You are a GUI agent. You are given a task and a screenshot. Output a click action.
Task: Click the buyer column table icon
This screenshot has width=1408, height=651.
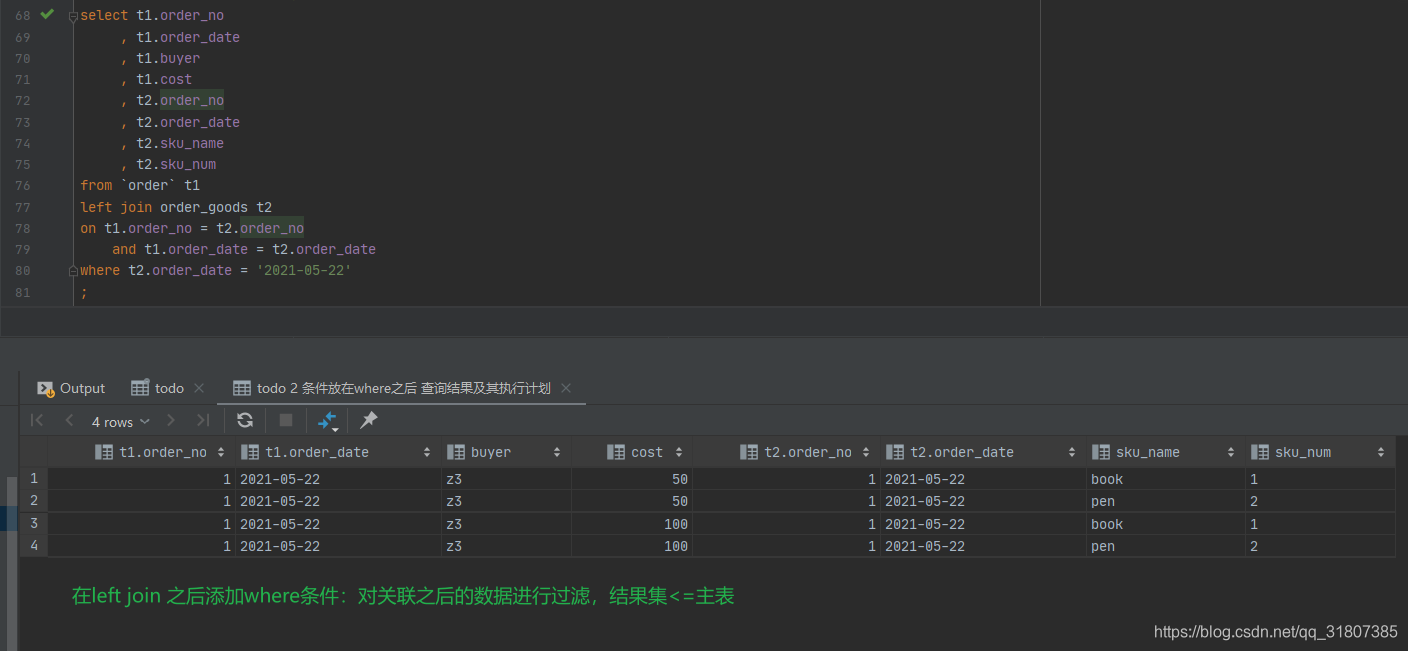[456, 452]
